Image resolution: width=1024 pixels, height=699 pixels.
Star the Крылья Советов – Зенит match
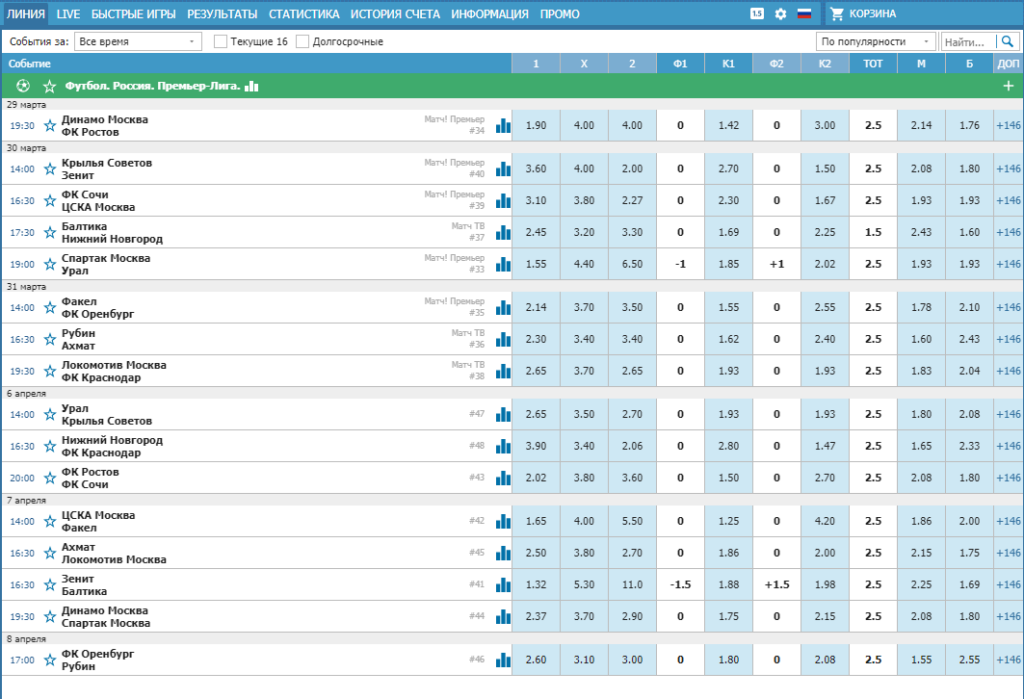(50, 169)
